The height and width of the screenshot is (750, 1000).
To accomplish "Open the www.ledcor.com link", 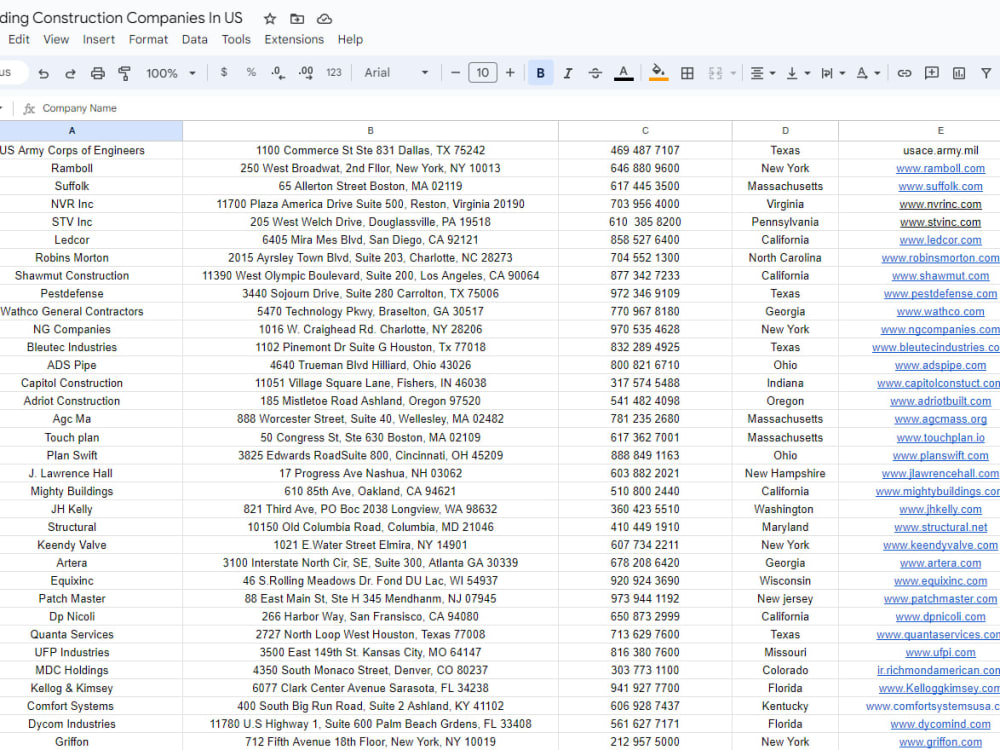I will pyautogui.click(x=941, y=240).
